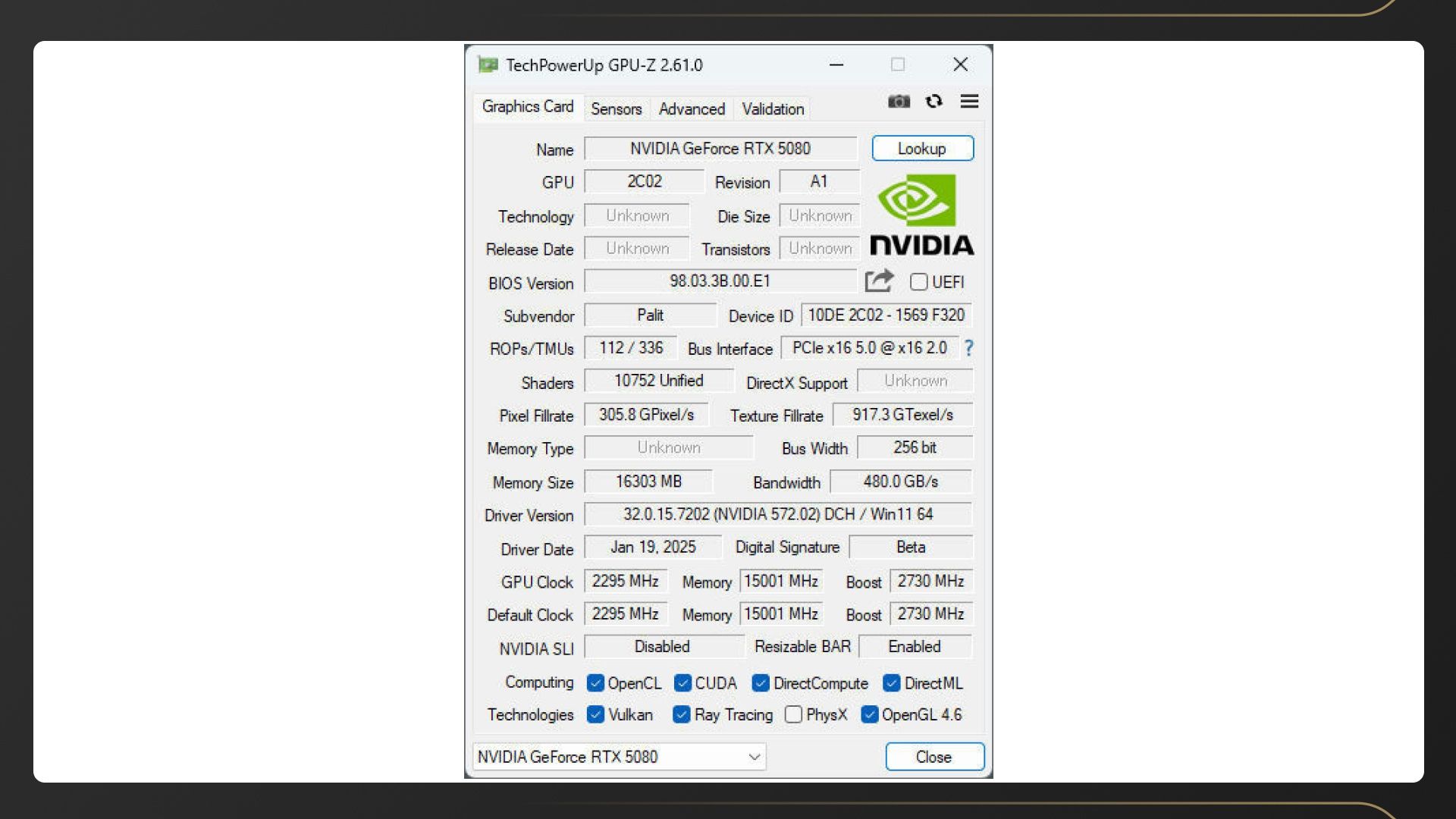Viewport: 1456px width, 819px height.
Task: Click the Bus Interface question mark
Action: 968,348
